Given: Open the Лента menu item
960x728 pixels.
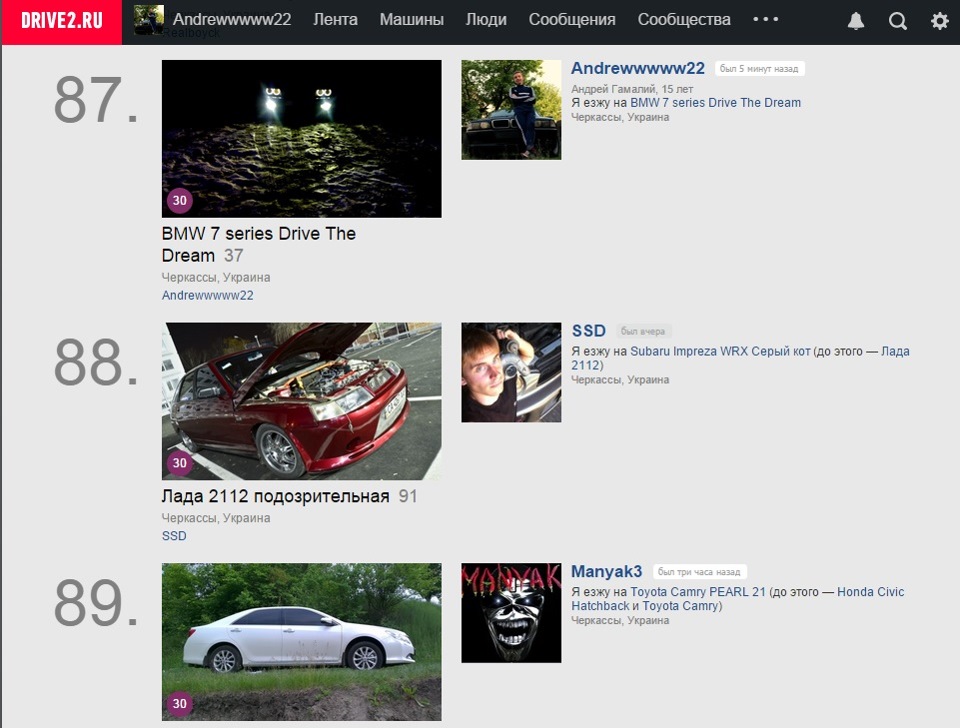Looking at the screenshot, I should pos(336,20).
